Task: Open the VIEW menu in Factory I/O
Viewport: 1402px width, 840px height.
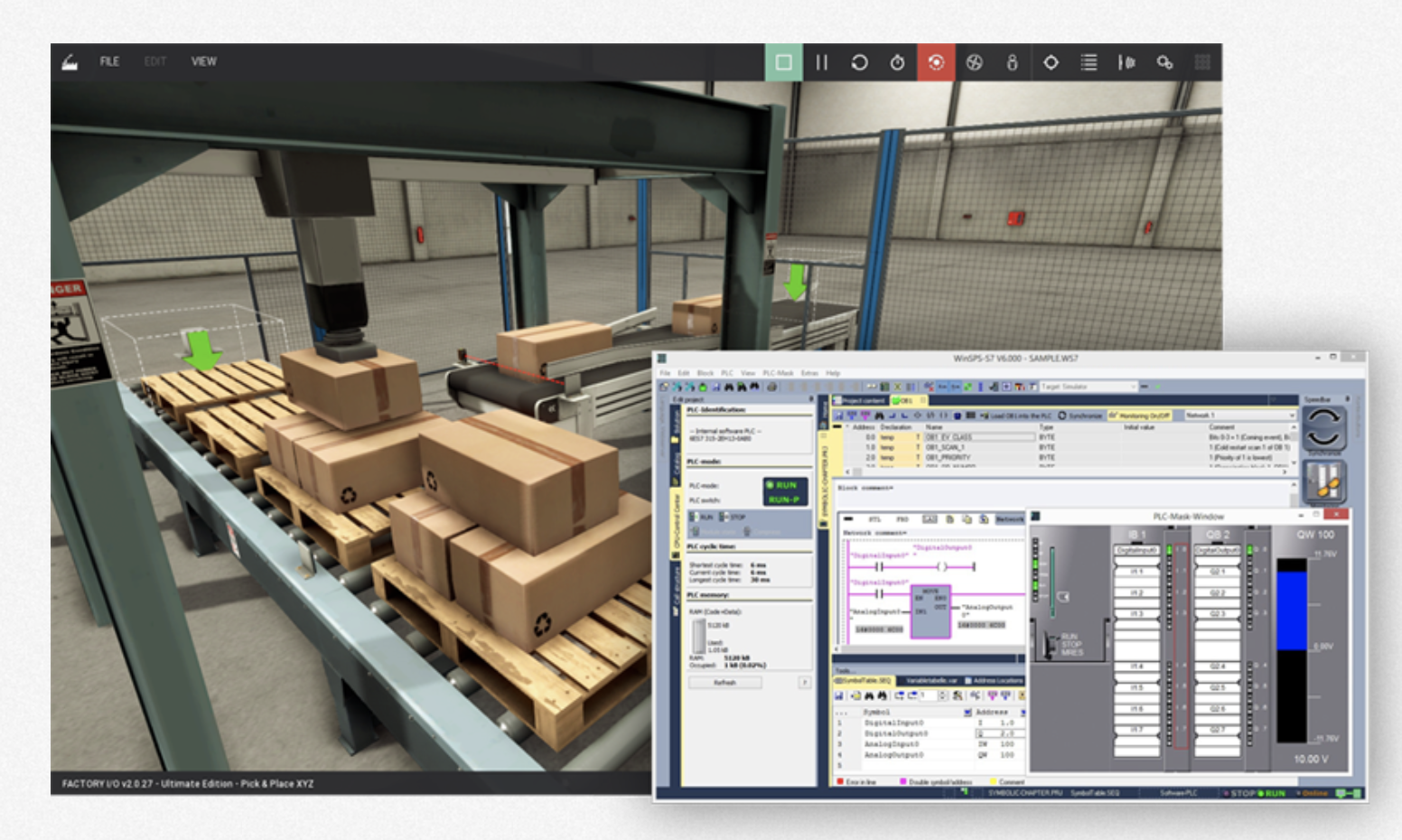Action: tap(203, 61)
